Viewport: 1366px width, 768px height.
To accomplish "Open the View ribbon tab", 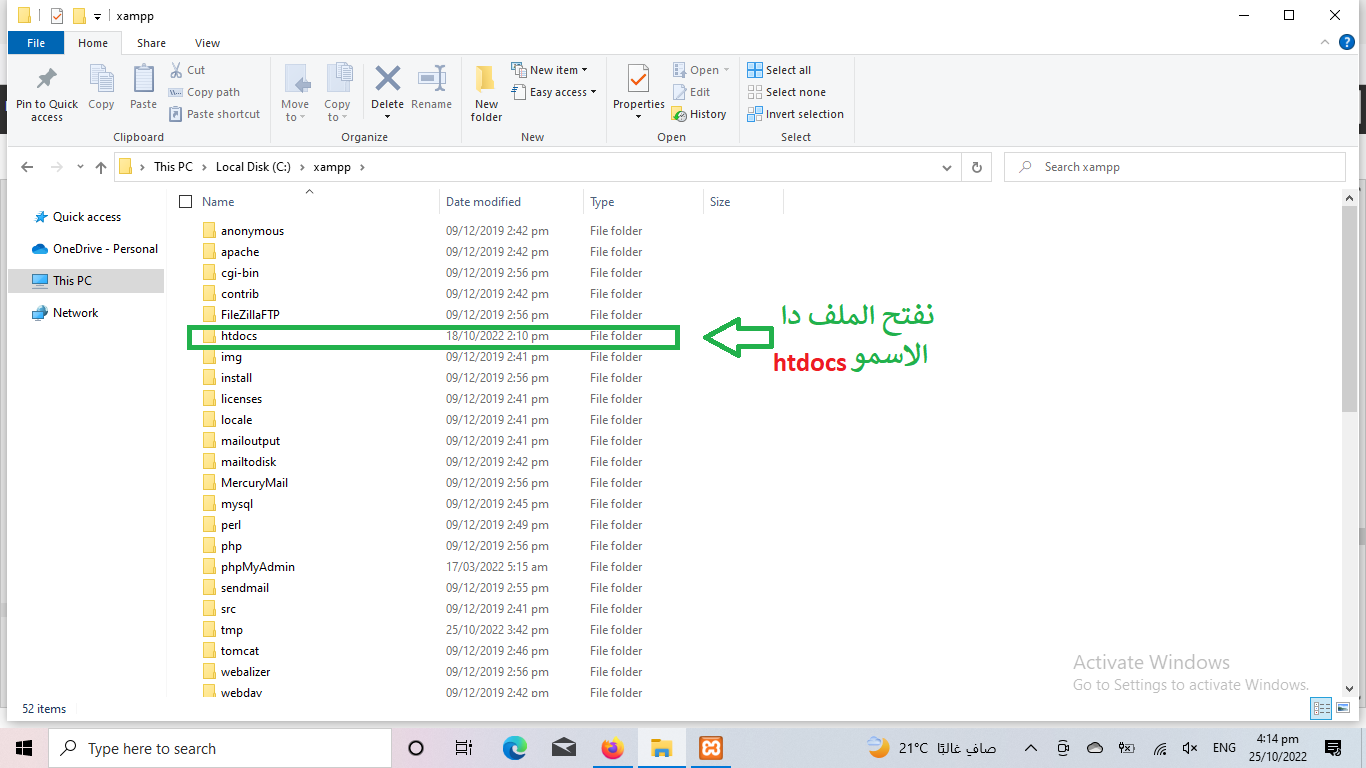I will [207, 43].
